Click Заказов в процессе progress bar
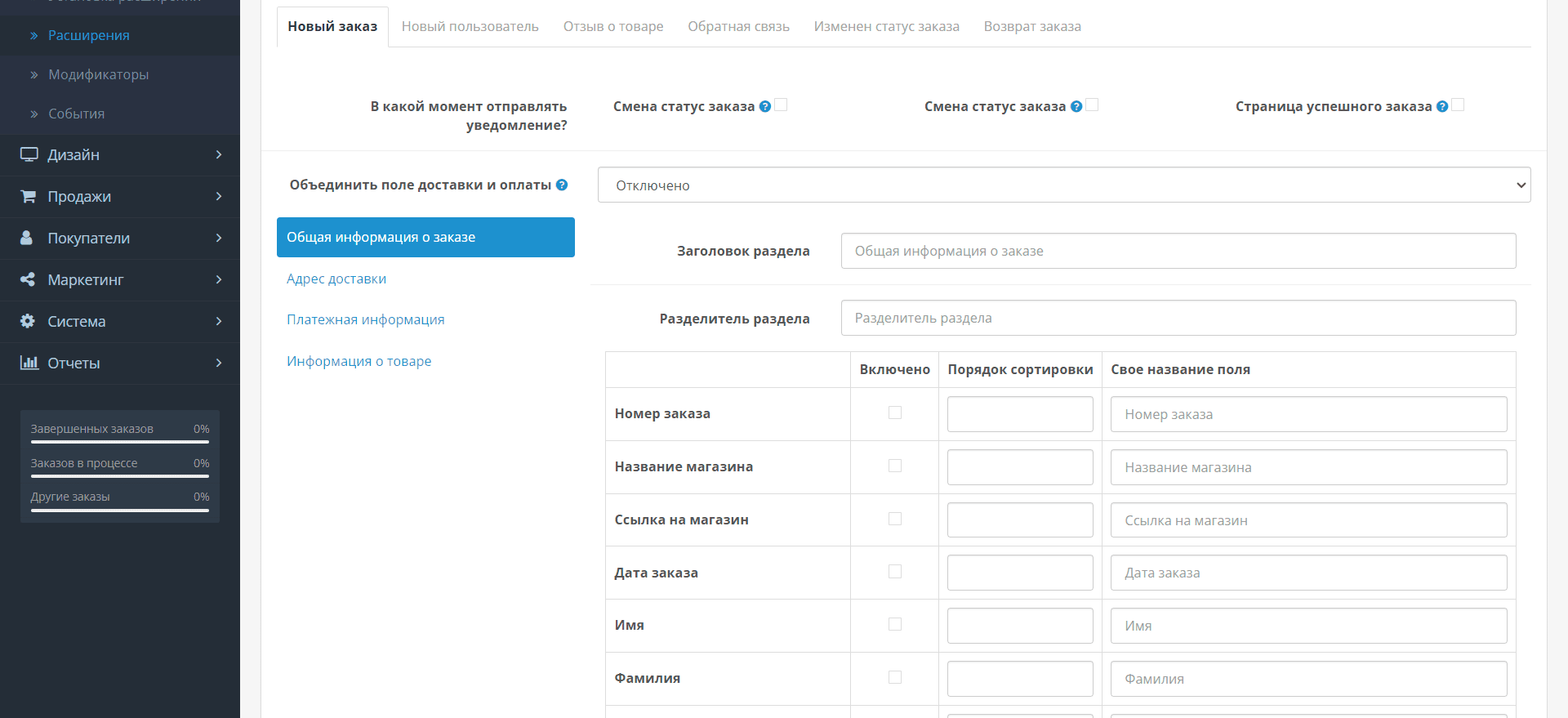 coord(120,476)
